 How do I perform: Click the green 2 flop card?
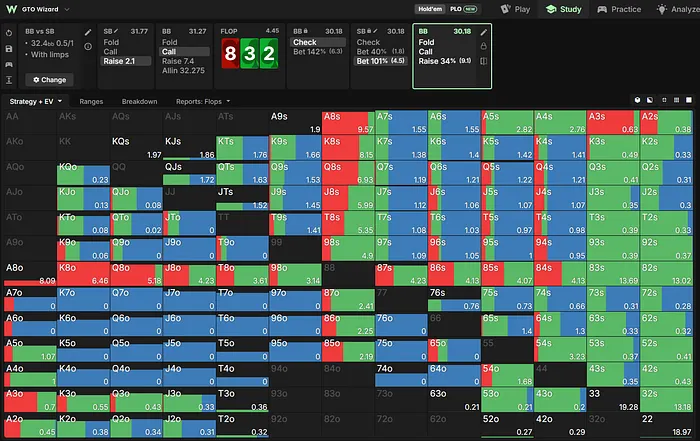[x=269, y=54]
